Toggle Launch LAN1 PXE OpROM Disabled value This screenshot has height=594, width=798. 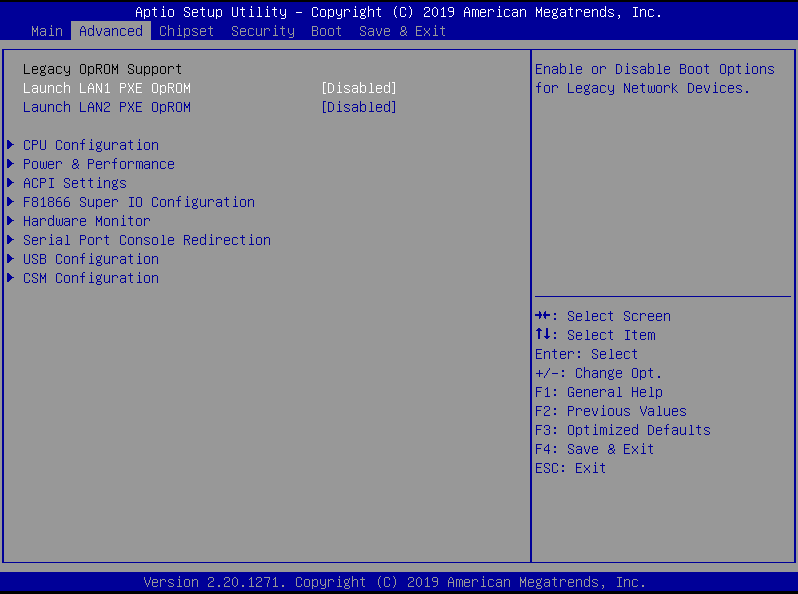point(358,88)
